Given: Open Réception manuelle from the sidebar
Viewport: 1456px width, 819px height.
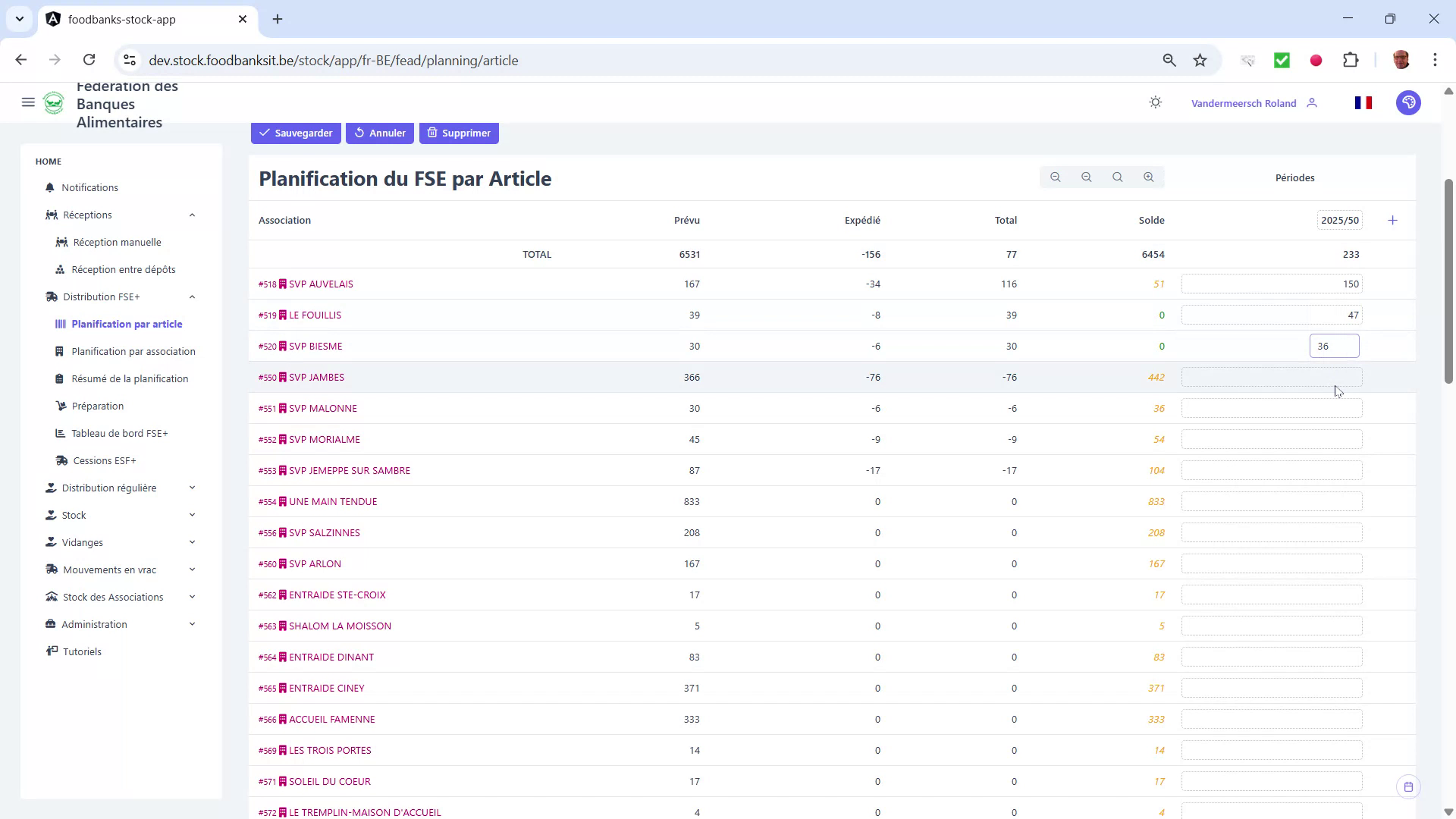Looking at the screenshot, I should click(118, 242).
